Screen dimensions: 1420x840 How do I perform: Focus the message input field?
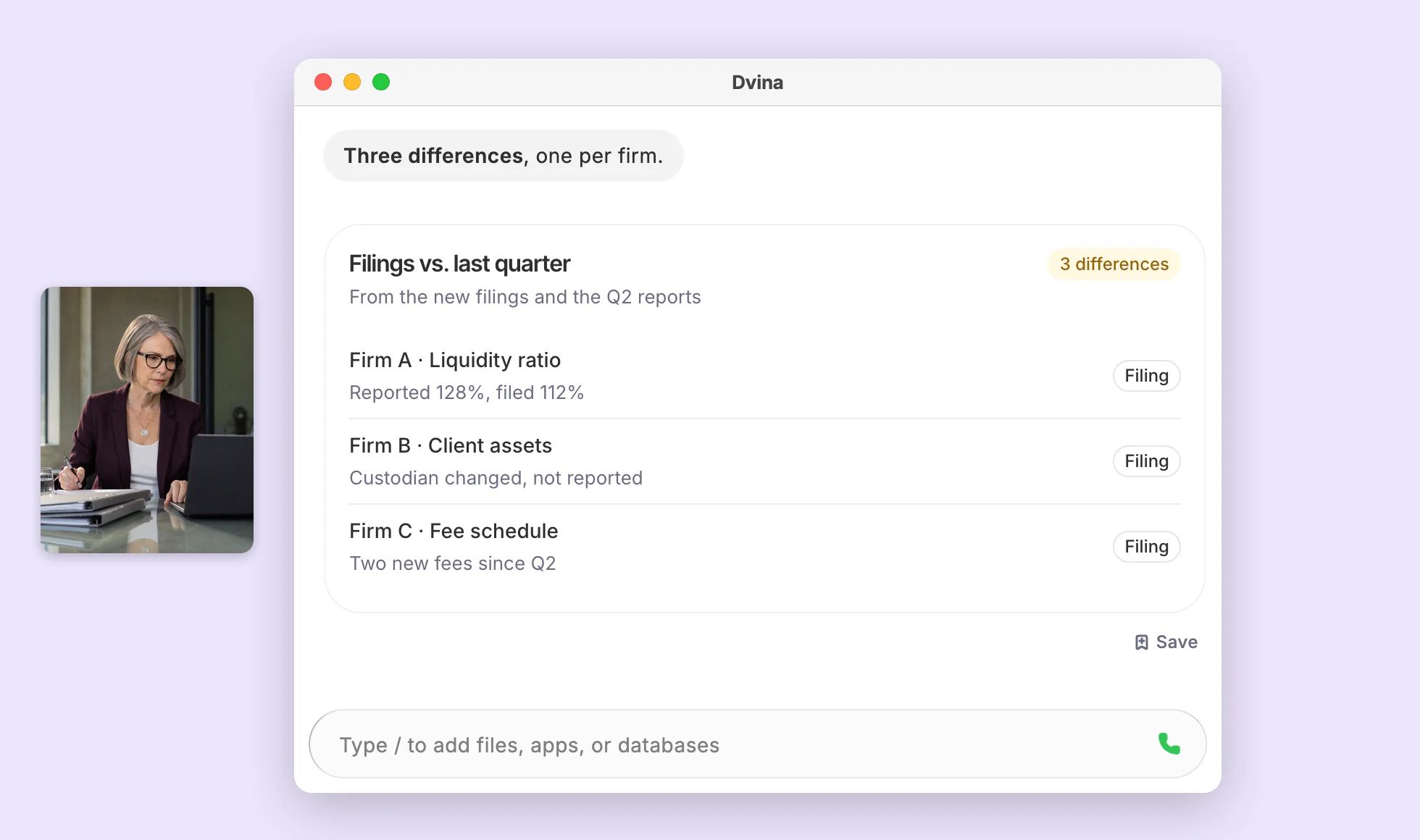coord(757,744)
